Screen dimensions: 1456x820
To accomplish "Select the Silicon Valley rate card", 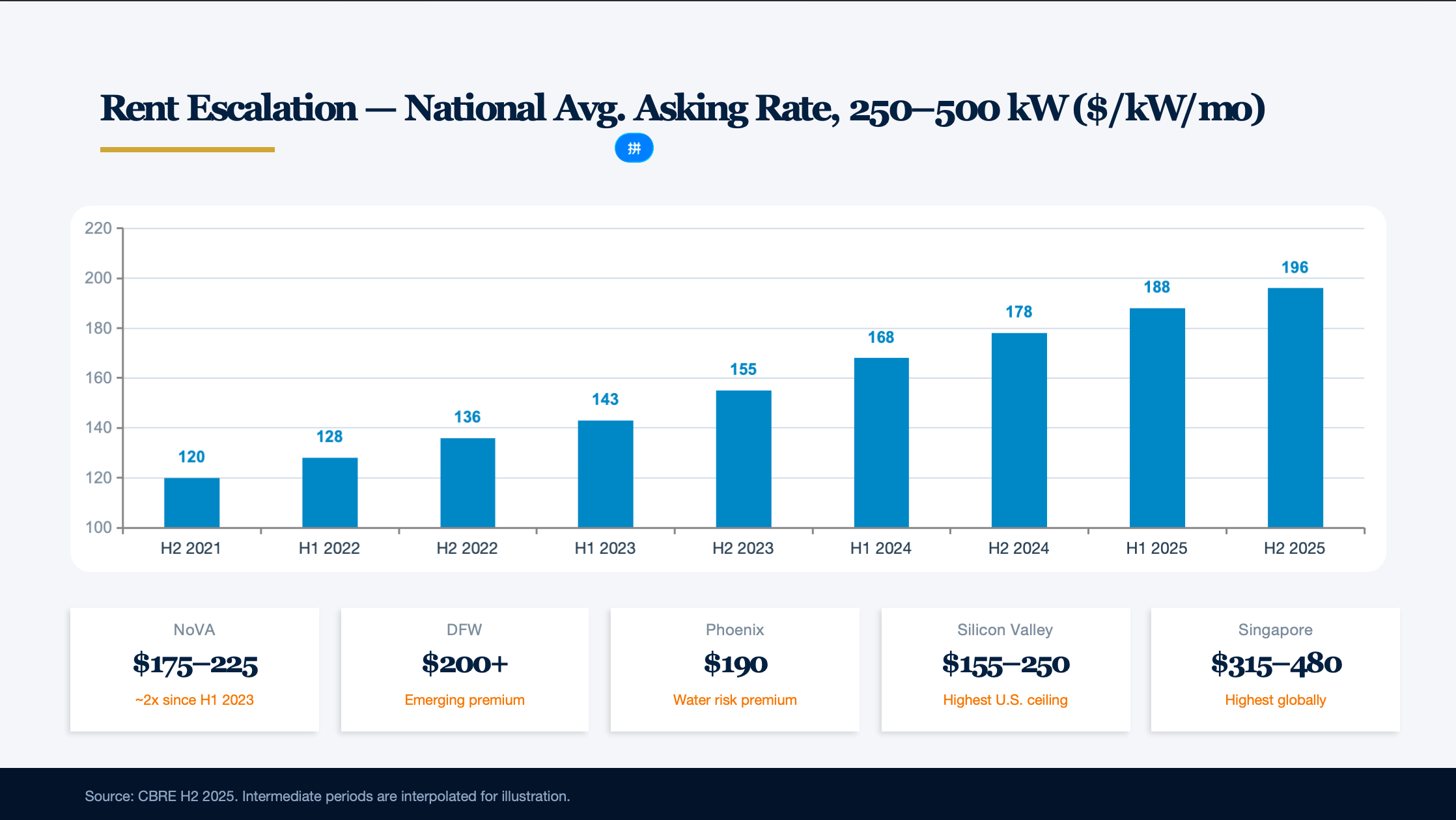I will [1005, 669].
